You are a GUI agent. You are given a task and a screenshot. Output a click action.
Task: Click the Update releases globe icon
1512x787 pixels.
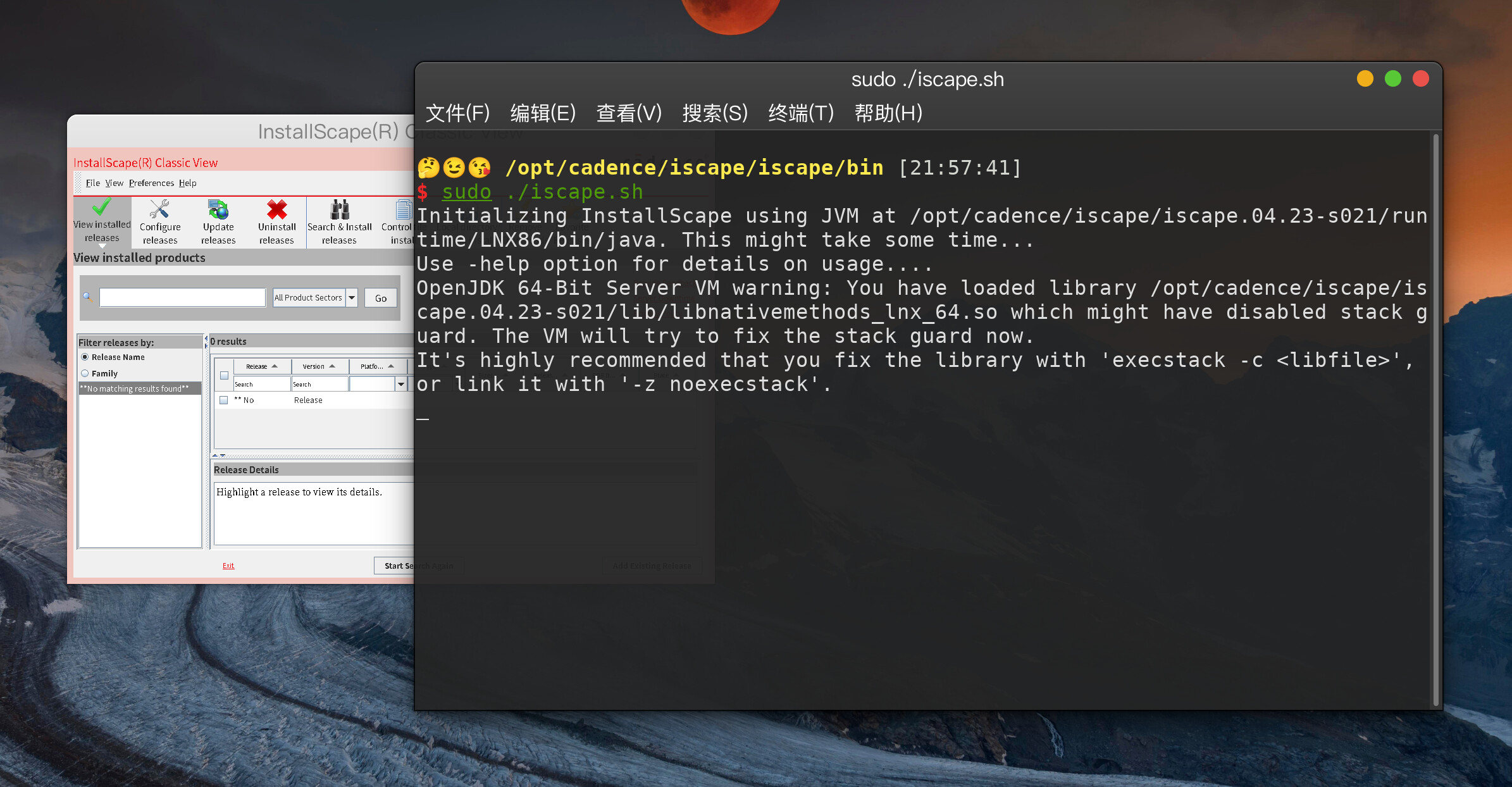217,211
